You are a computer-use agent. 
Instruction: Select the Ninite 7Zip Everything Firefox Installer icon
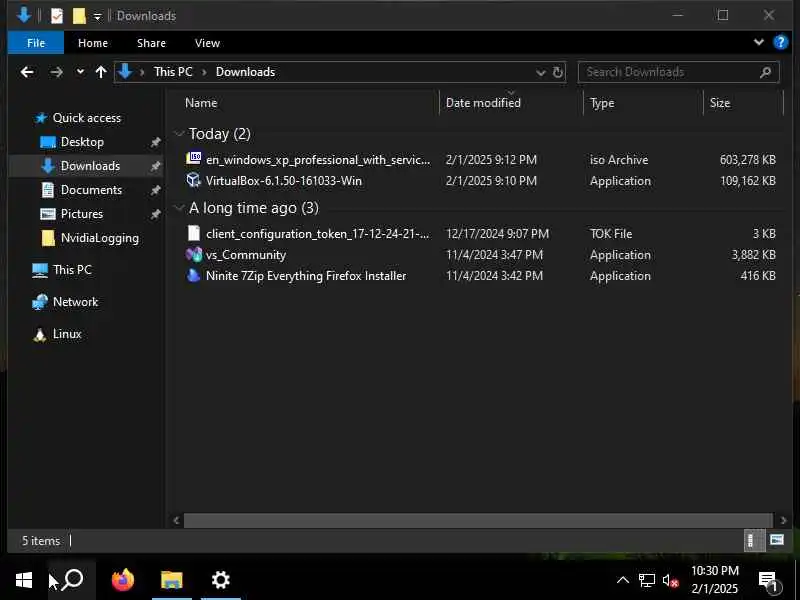[x=193, y=276]
